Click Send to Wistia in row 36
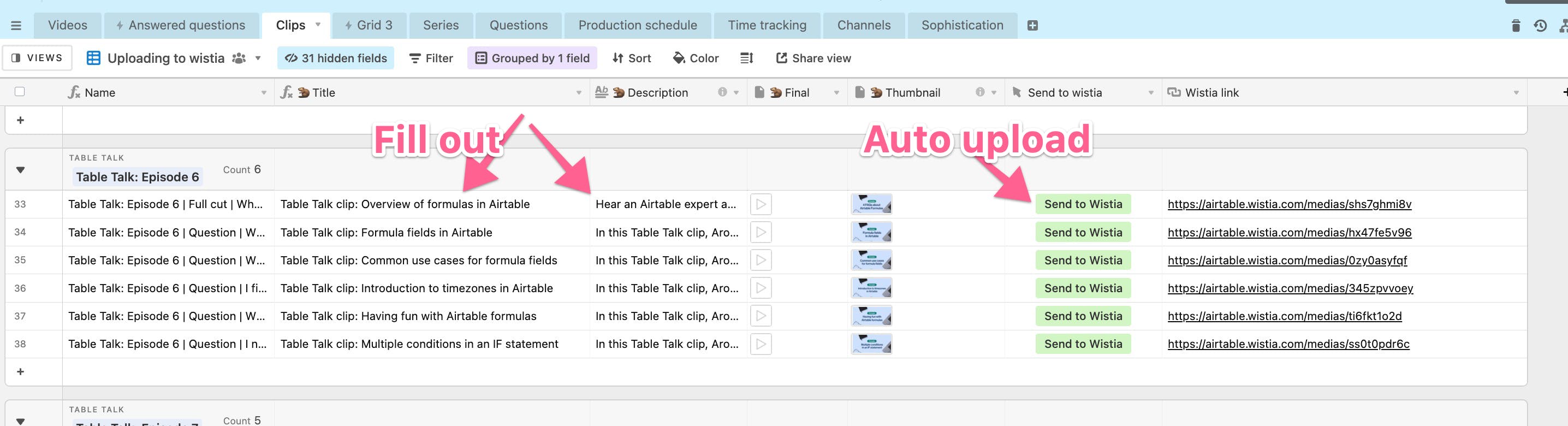 click(1083, 288)
